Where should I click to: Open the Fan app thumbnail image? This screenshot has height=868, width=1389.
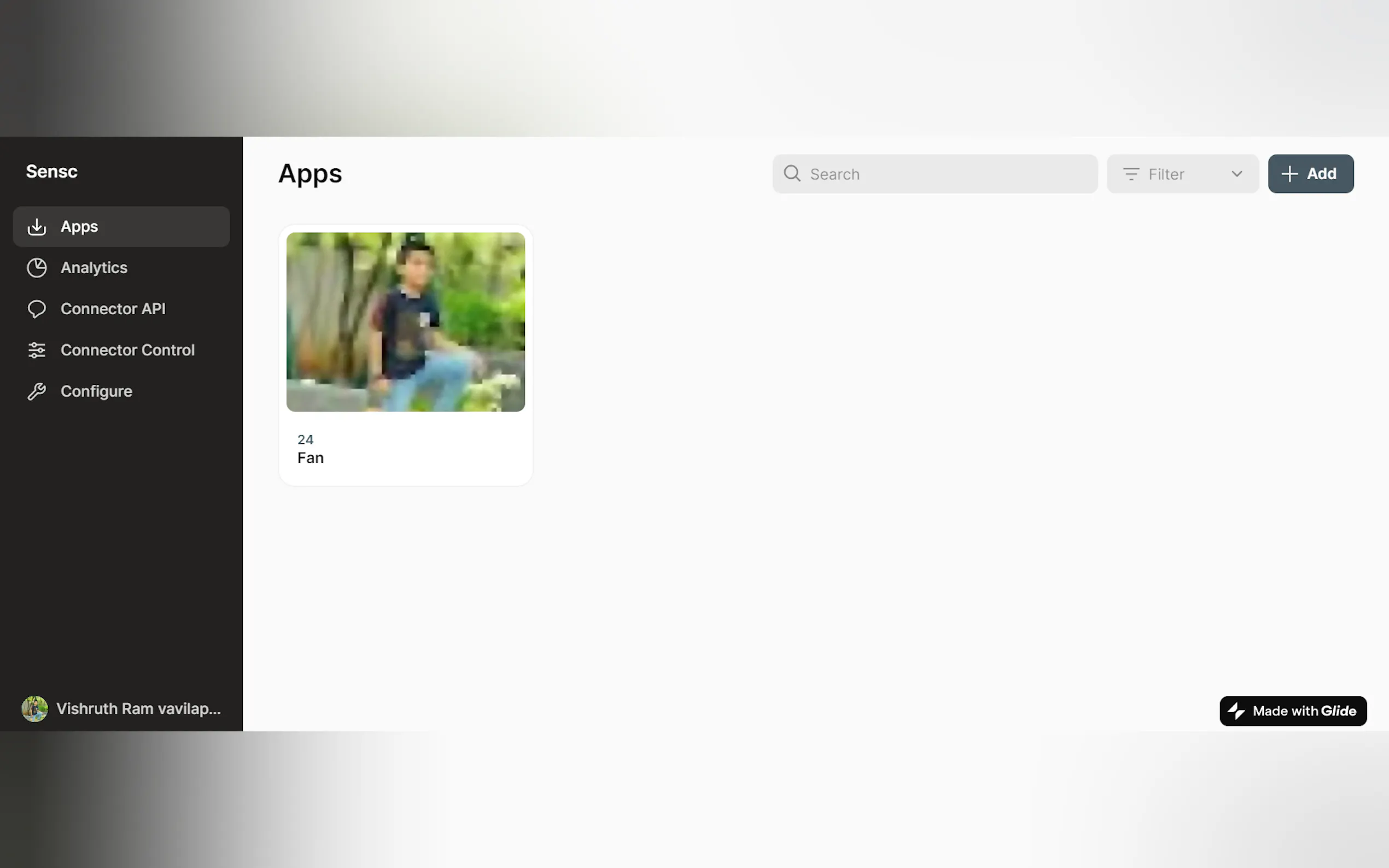[405, 321]
